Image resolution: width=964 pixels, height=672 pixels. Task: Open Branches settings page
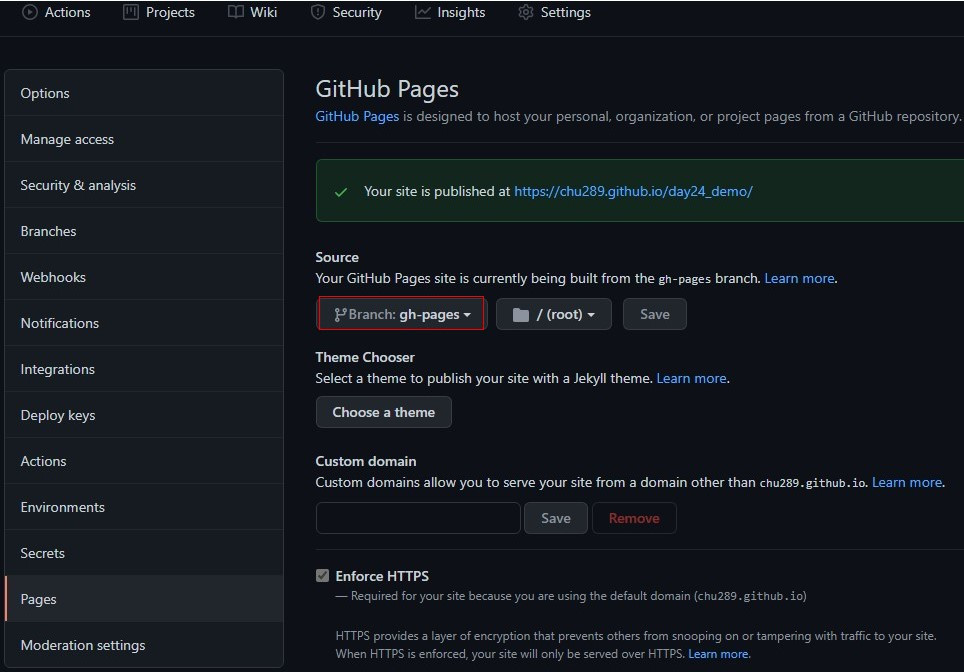pyautogui.click(x=144, y=231)
